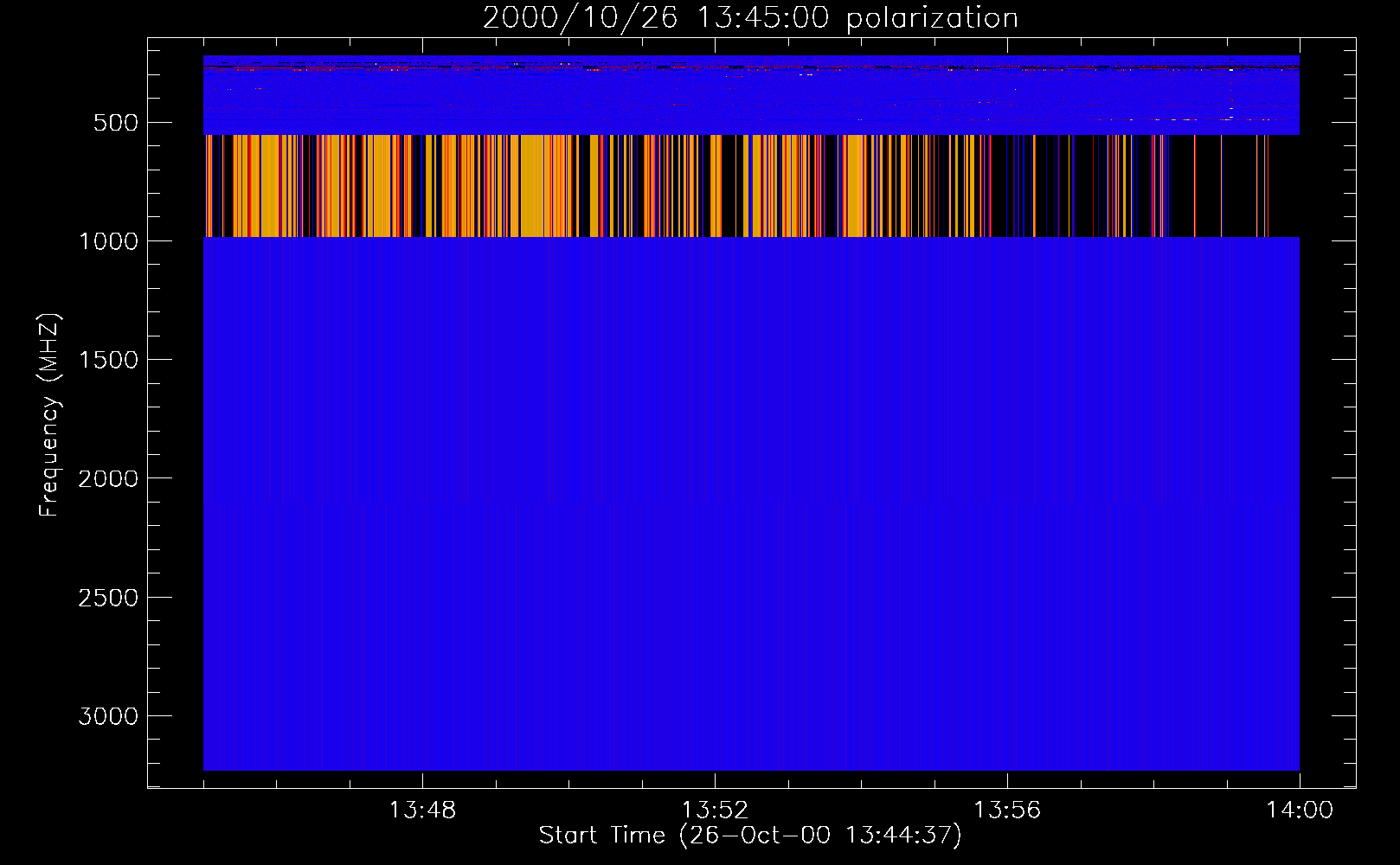Click the 13:56 time tick label
This screenshot has width=1400, height=865.
click(x=1007, y=811)
